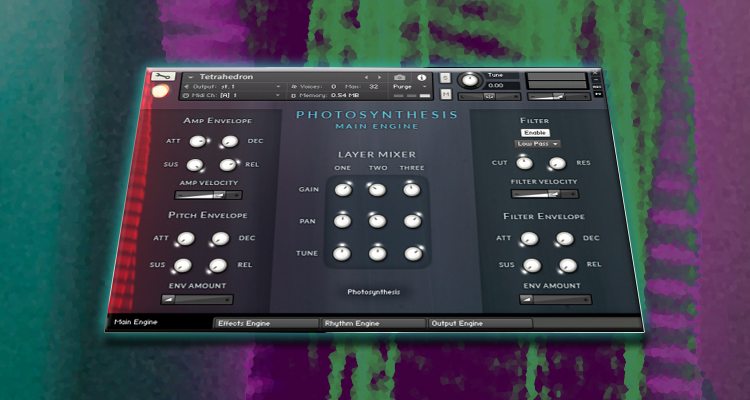Click the Filter Envelope SUS knob
This screenshot has width=750, height=400.
click(x=532, y=265)
